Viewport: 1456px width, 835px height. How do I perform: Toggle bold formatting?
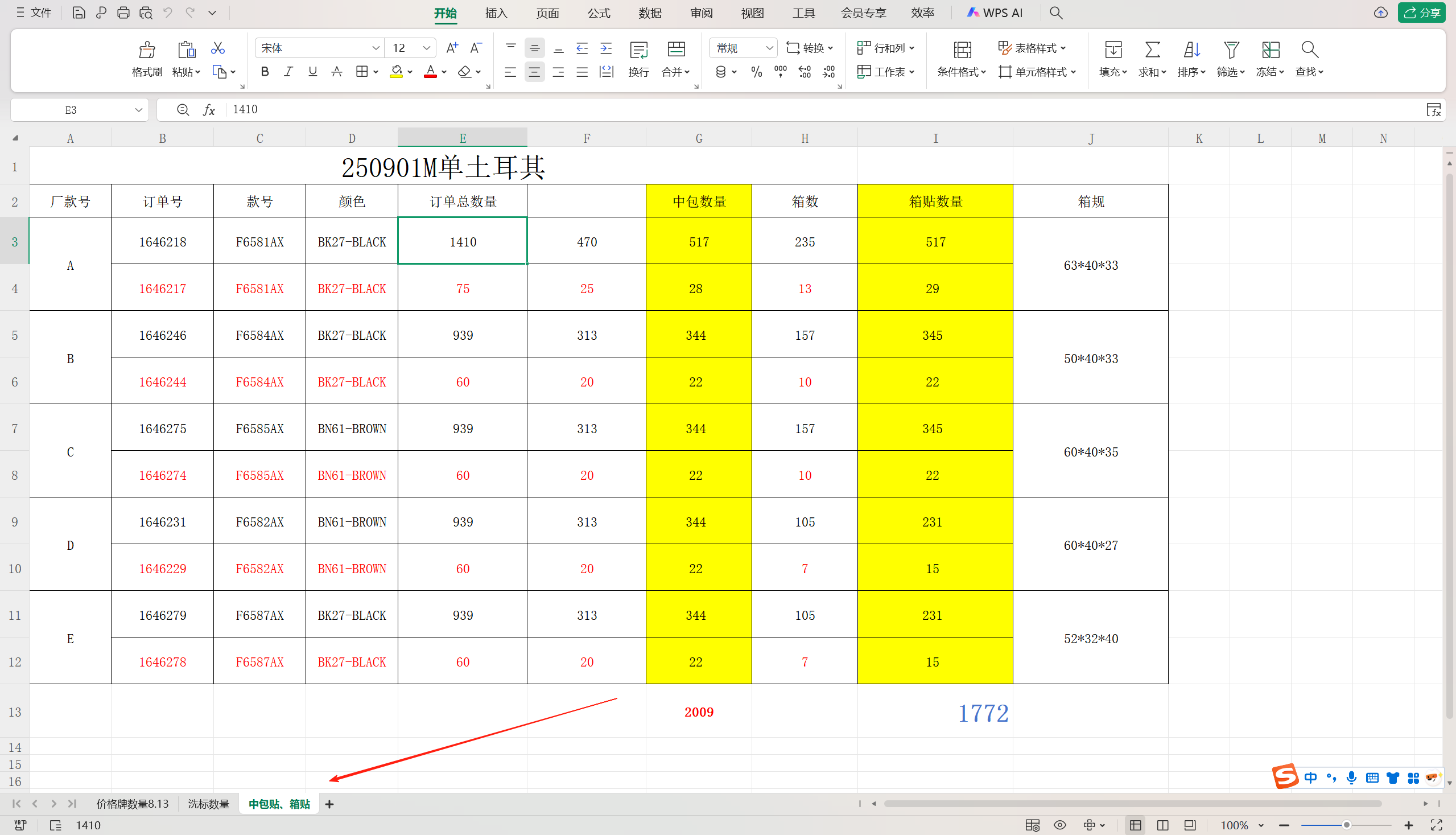point(264,72)
